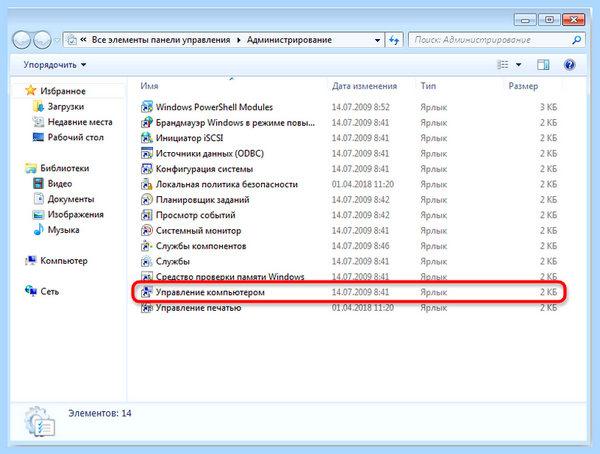The height and width of the screenshot is (454, 600).
Task: Maximize the Администрирование window
Action: point(549,19)
